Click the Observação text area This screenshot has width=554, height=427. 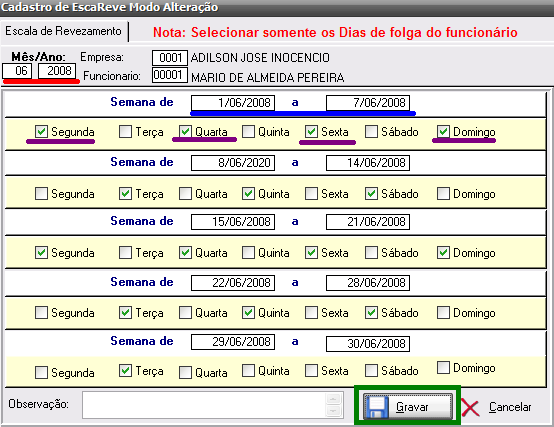[204, 405]
